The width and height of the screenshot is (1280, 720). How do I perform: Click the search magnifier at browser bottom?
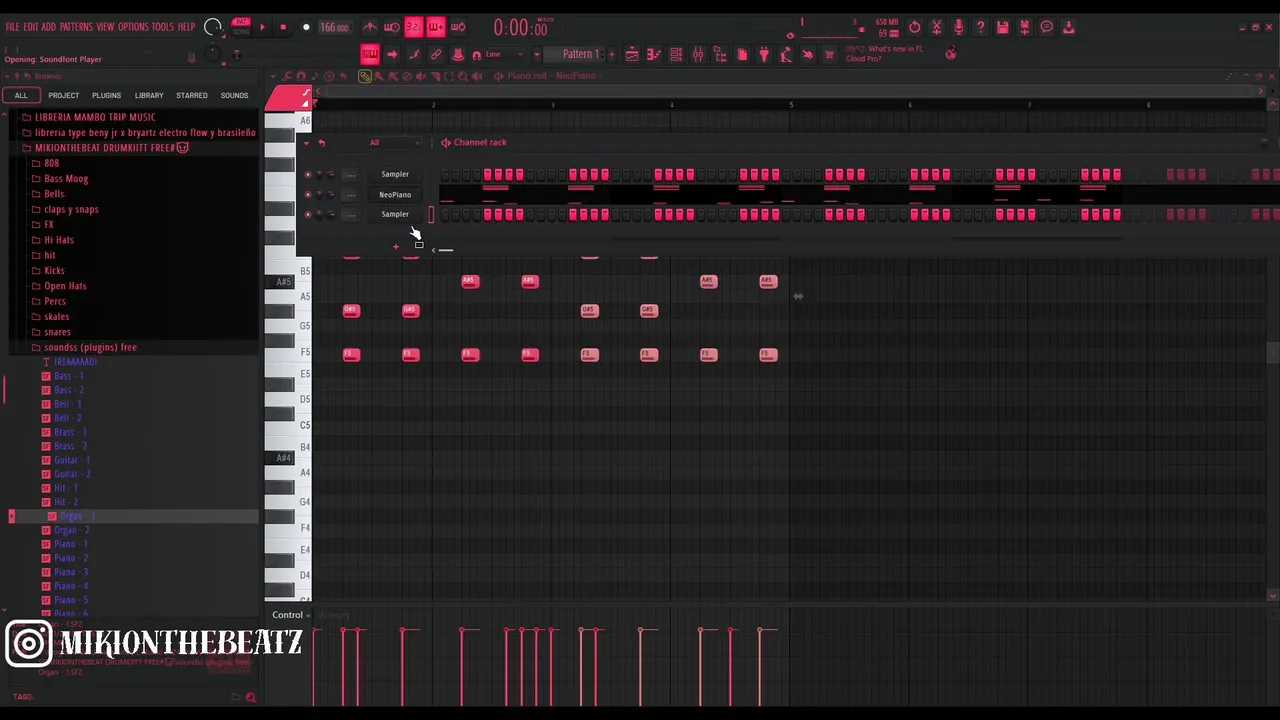tap(250, 697)
